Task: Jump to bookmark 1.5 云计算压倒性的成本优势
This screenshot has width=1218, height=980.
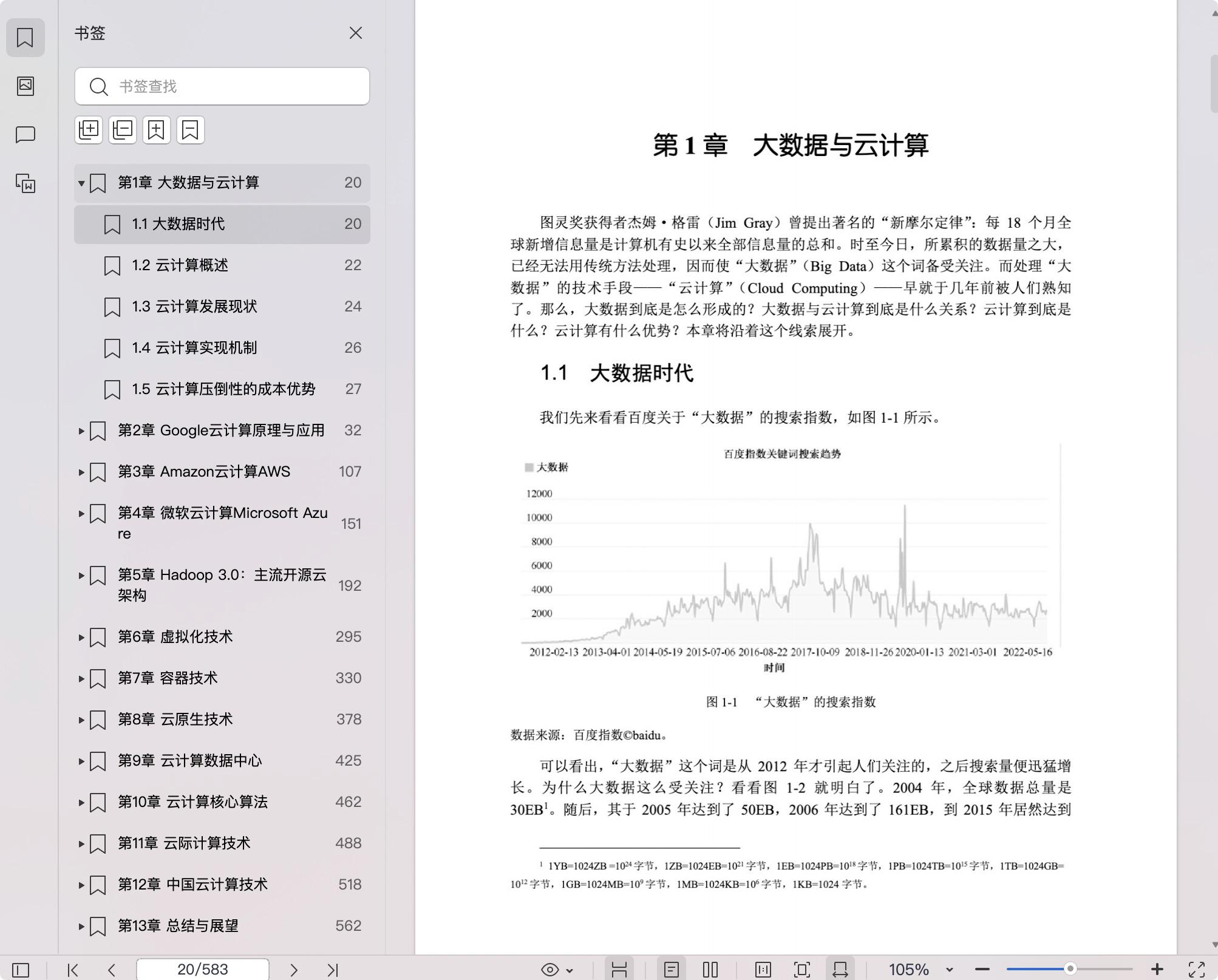Action: 222,389
